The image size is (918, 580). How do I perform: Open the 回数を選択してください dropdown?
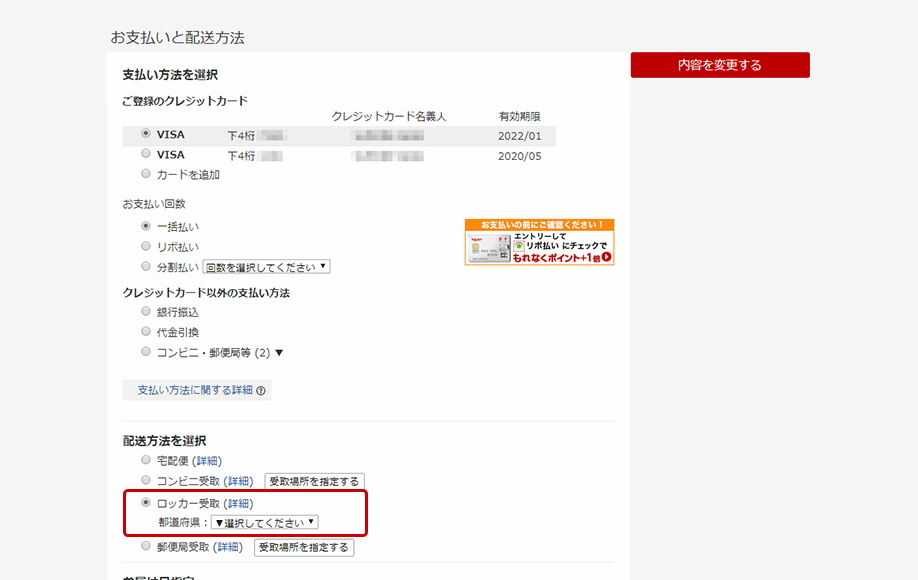tap(266, 267)
